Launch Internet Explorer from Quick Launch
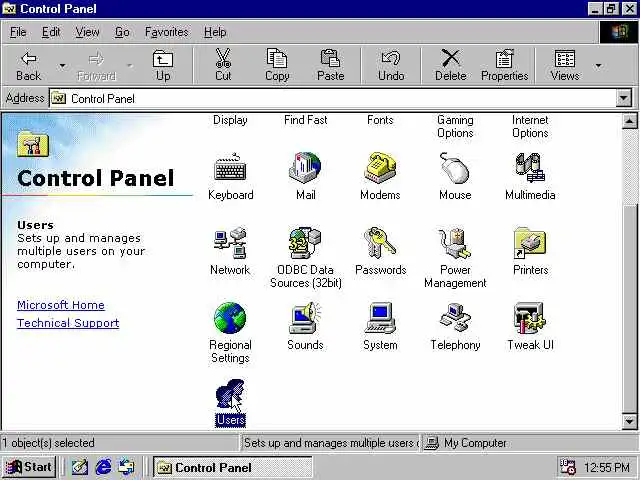The height and width of the screenshot is (480, 640). coord(103,467)
